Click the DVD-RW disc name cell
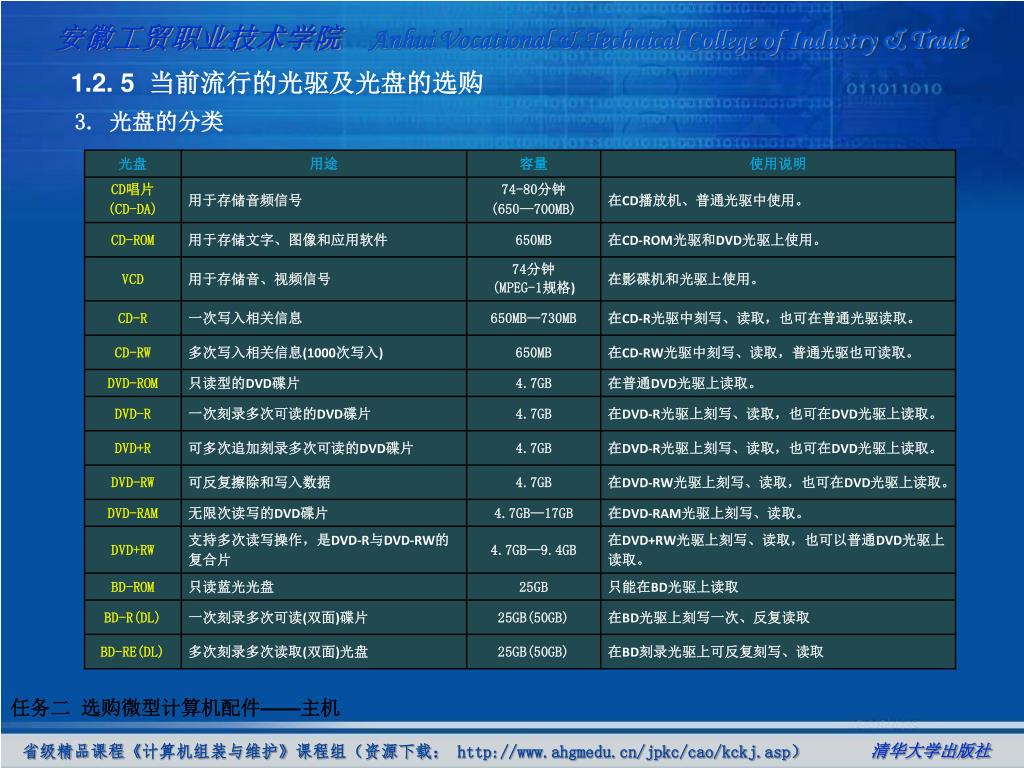The image size is (1024, 768). click(133, 483)
